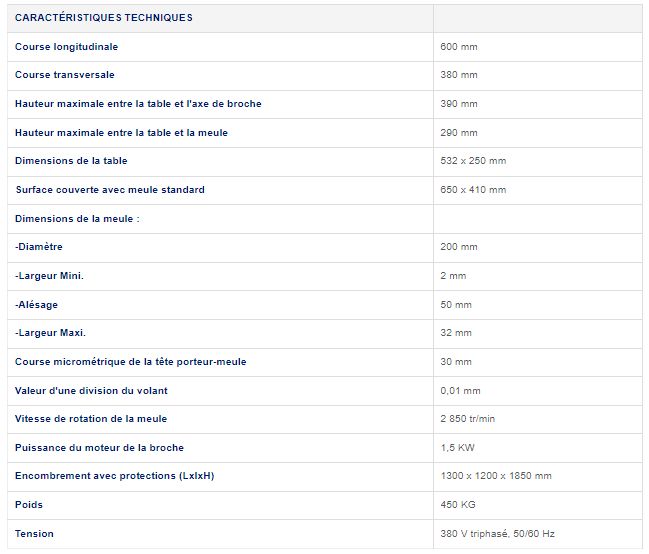Select 'Surface couverte avec meule standard' row
Screen dimensions: 649x554
click(x=110, y=190)
